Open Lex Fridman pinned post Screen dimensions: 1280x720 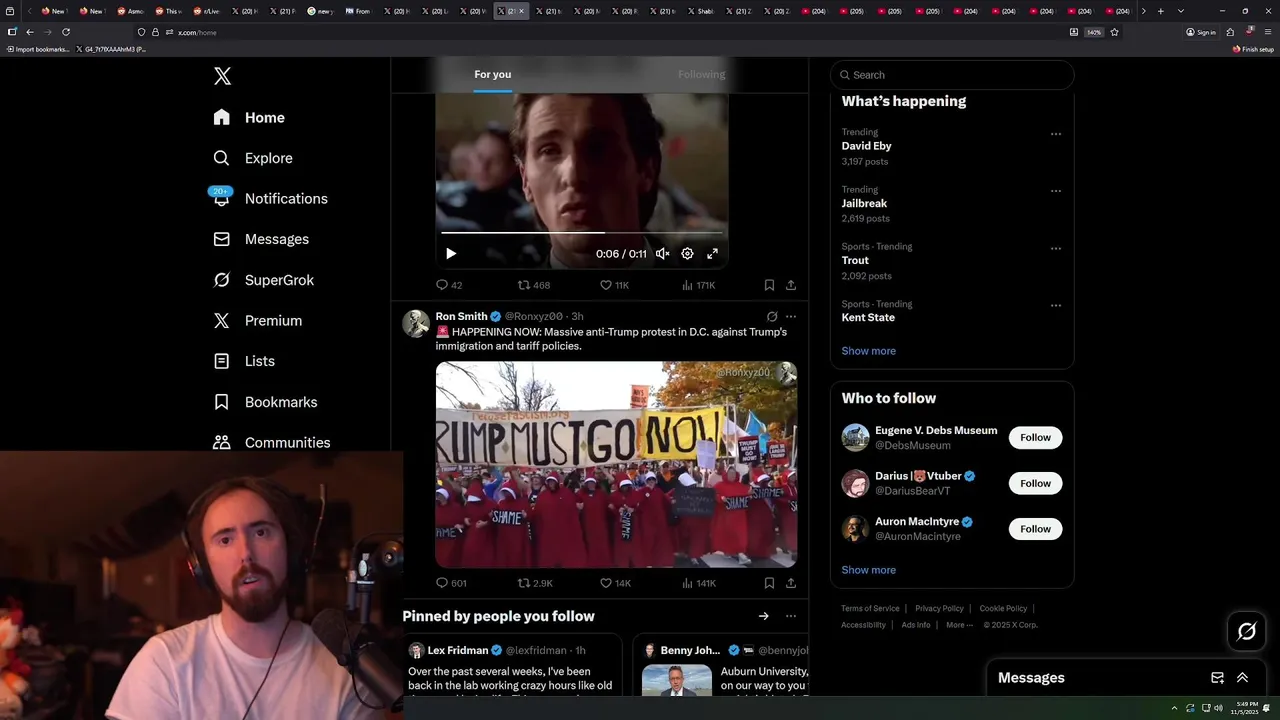(x=512, y=665)
